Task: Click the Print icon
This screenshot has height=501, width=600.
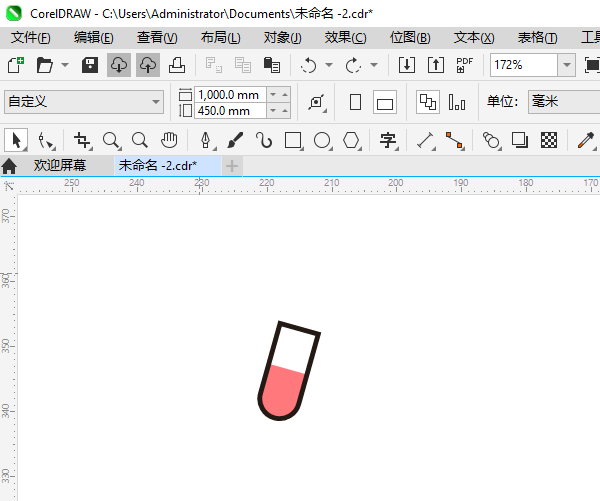Action: click(177, 65)
